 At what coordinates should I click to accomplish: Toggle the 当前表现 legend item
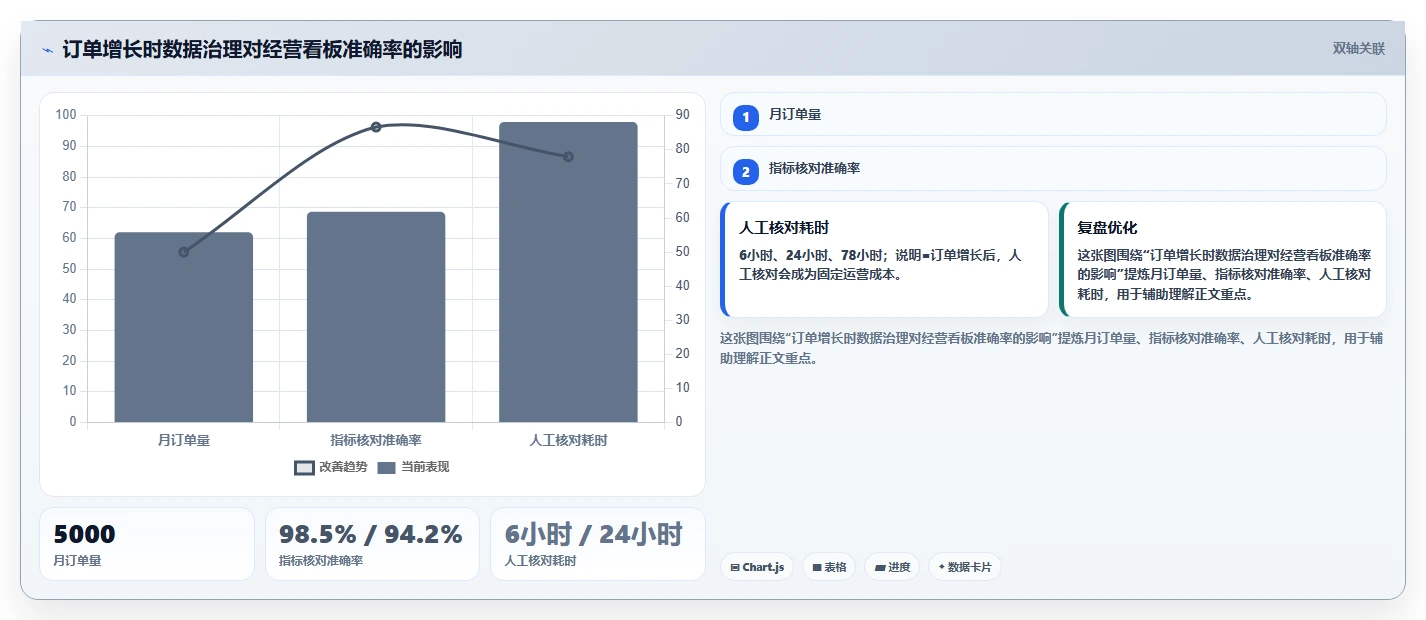pos(414,467)
